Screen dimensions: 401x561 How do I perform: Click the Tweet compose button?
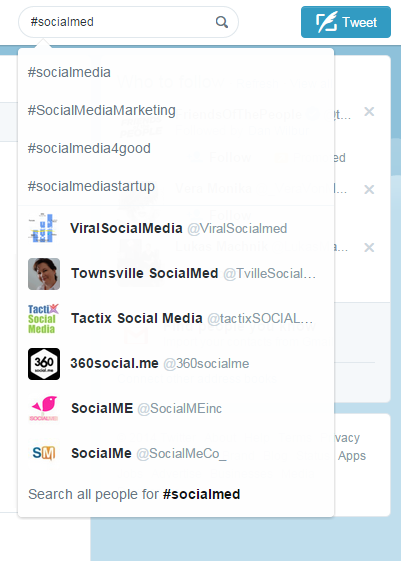click(346, 22)
